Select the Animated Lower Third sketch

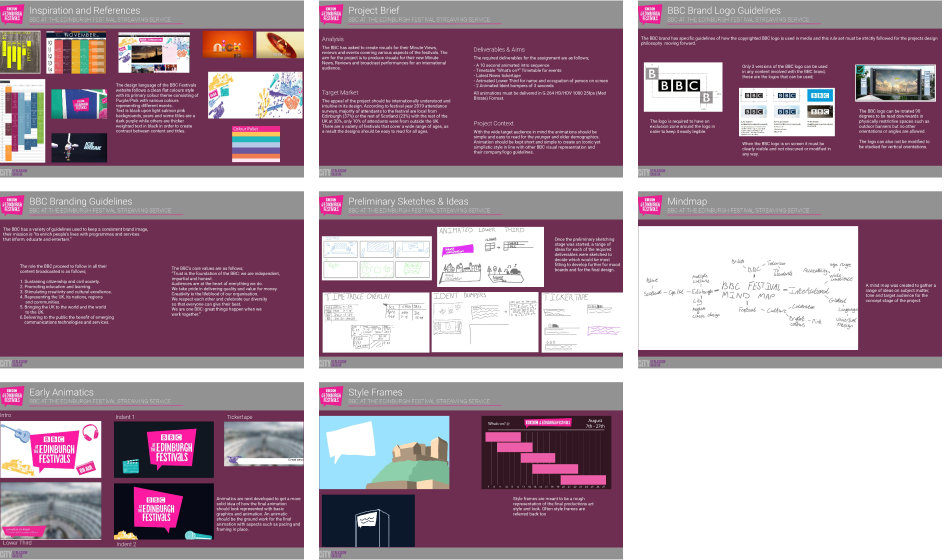490,257
